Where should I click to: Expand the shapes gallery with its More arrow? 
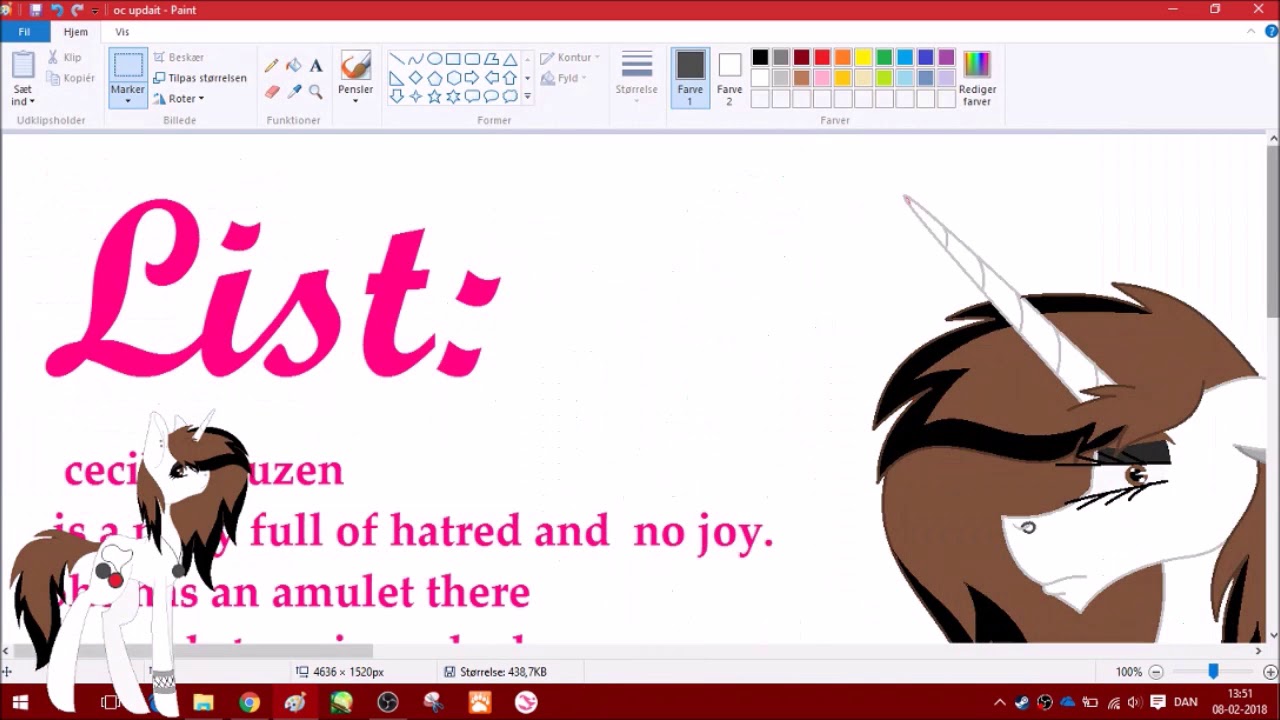(527, 96)
